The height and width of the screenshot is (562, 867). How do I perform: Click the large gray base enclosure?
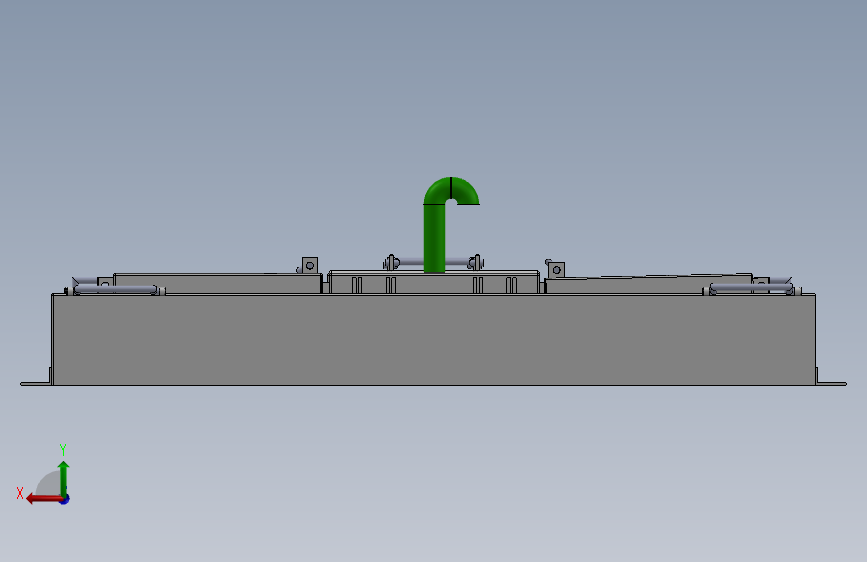coord(434,339)
